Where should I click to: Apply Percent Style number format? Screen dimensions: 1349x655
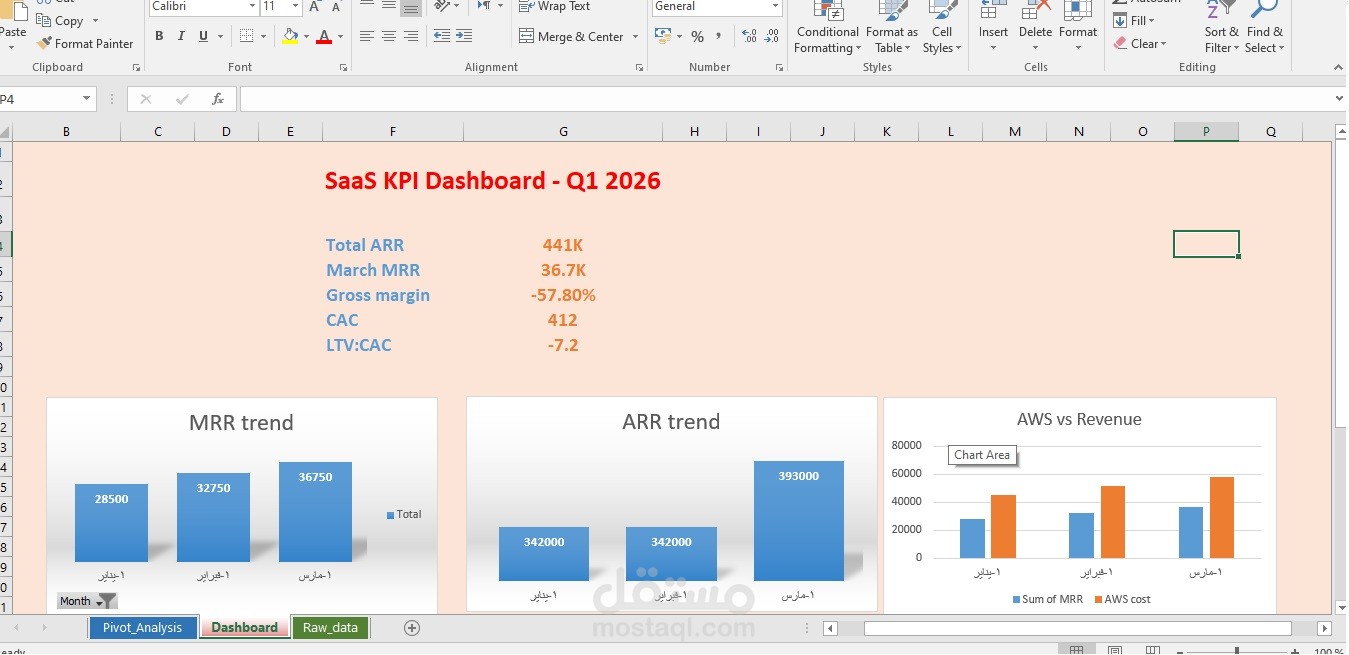coord(697,36)
